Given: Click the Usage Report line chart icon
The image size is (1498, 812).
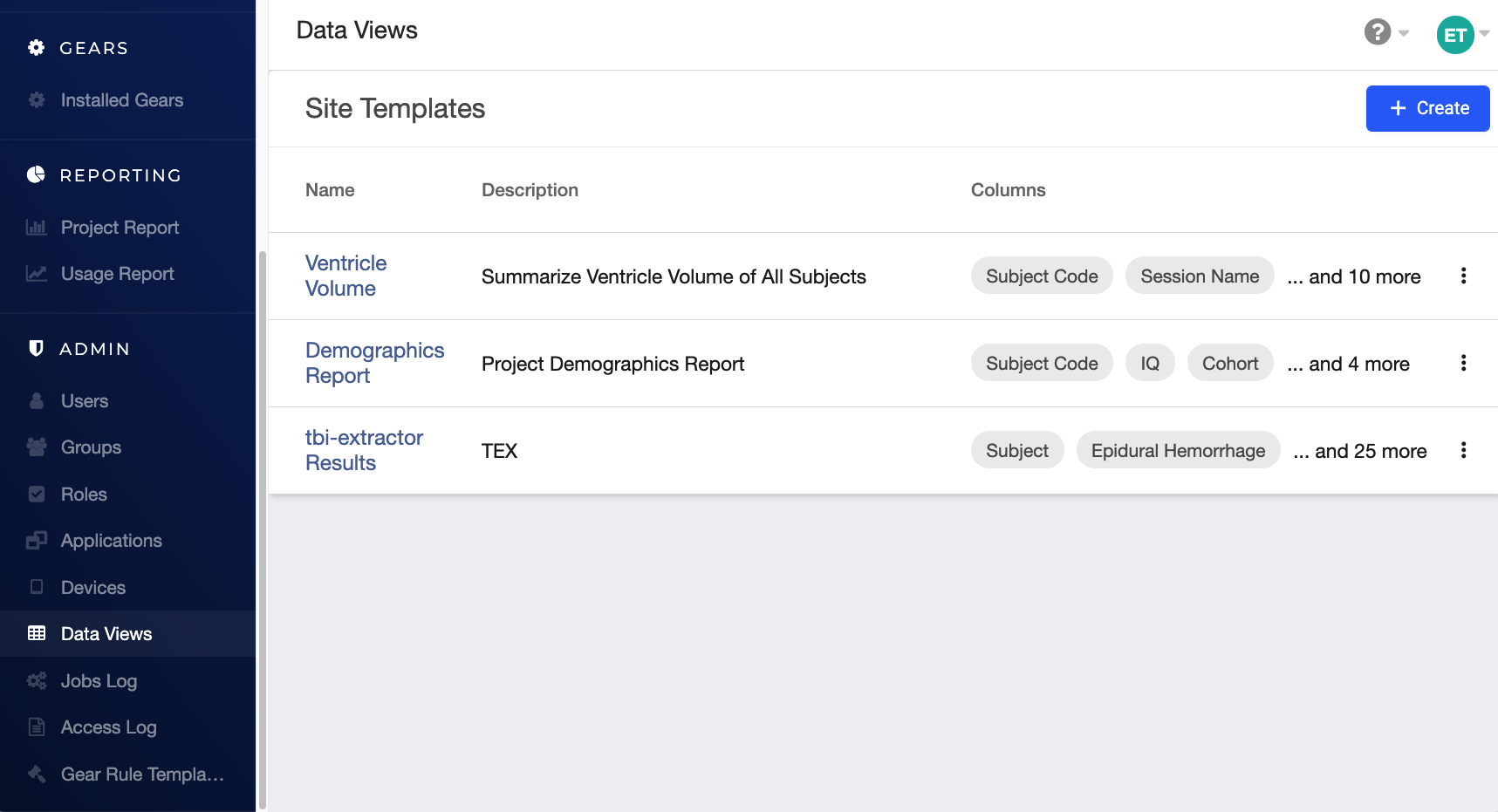Looking at the screenshot, I should click(x=36, y=273).
